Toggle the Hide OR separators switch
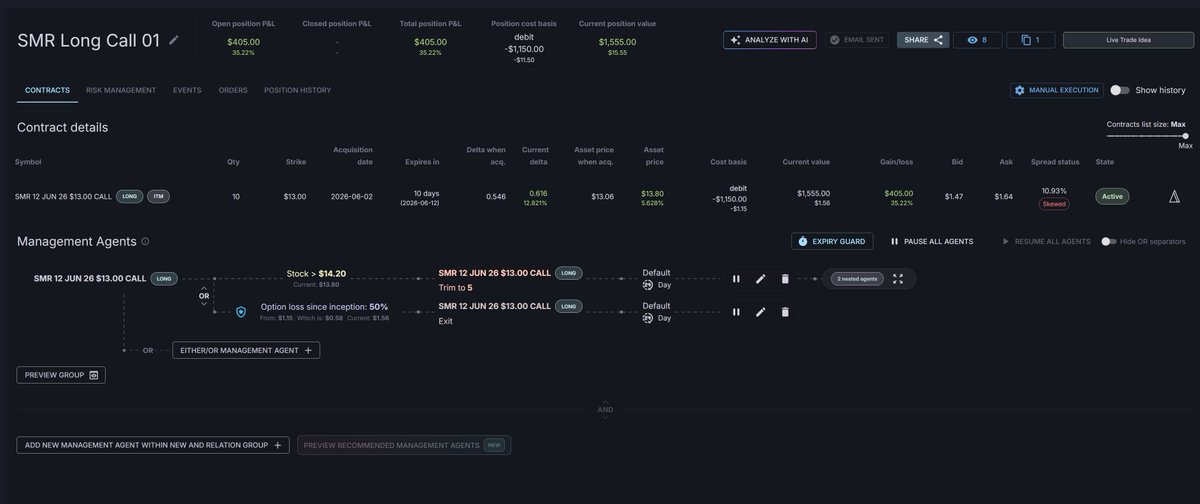This screenshot has width=1200, height=504. [x=1108, y=241]
